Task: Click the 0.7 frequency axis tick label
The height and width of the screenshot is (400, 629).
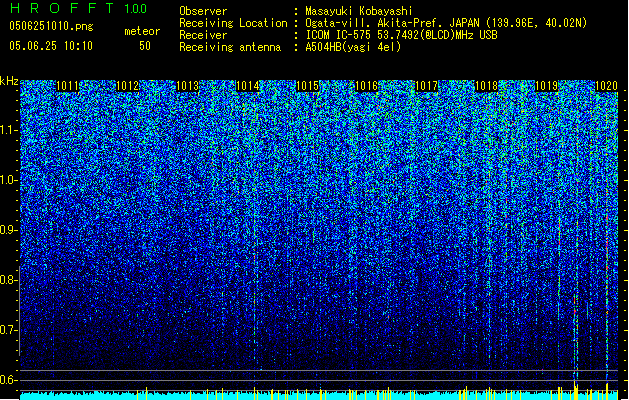Action: tap(9, 330)
